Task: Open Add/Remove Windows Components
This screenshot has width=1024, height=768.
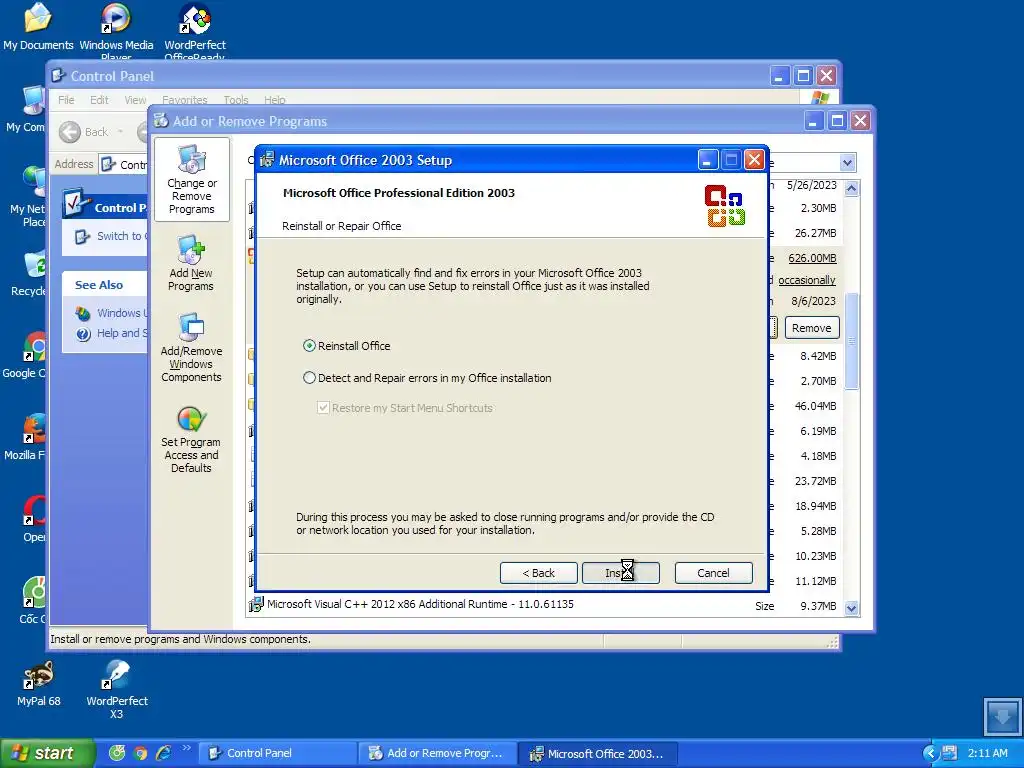Action: click(x=191, y=347)
